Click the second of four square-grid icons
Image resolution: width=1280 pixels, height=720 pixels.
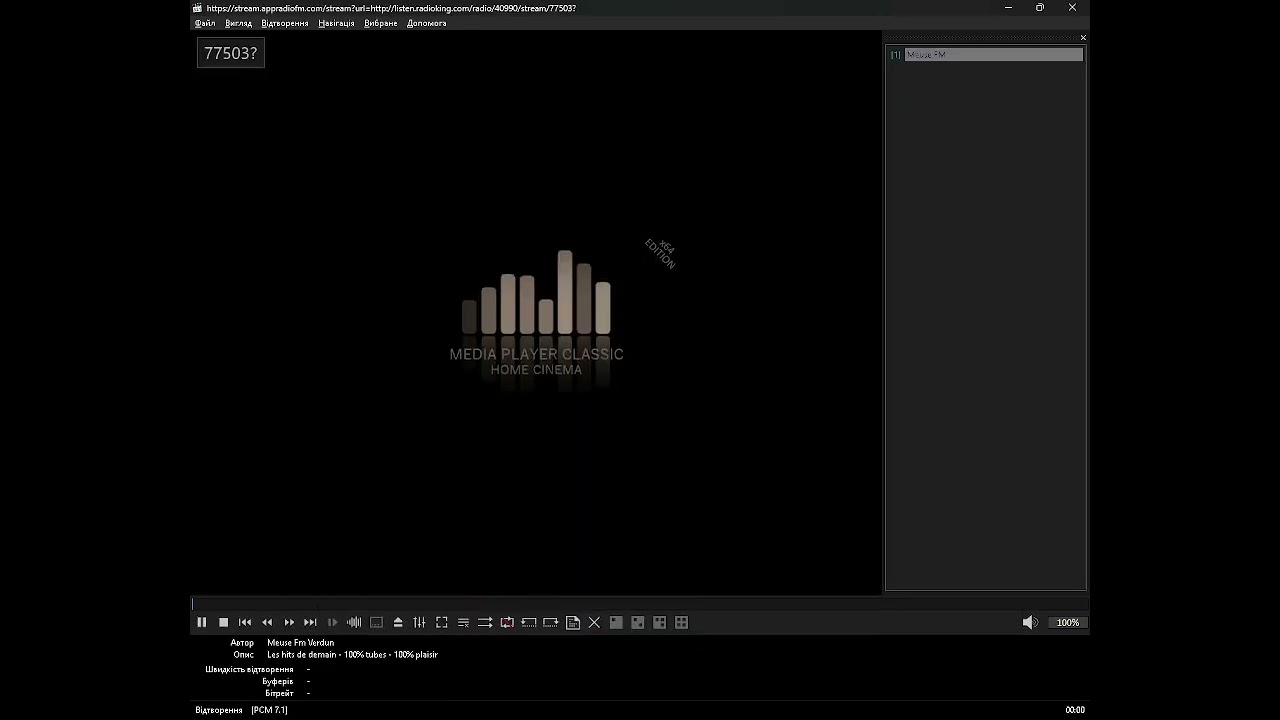point(638,622)
